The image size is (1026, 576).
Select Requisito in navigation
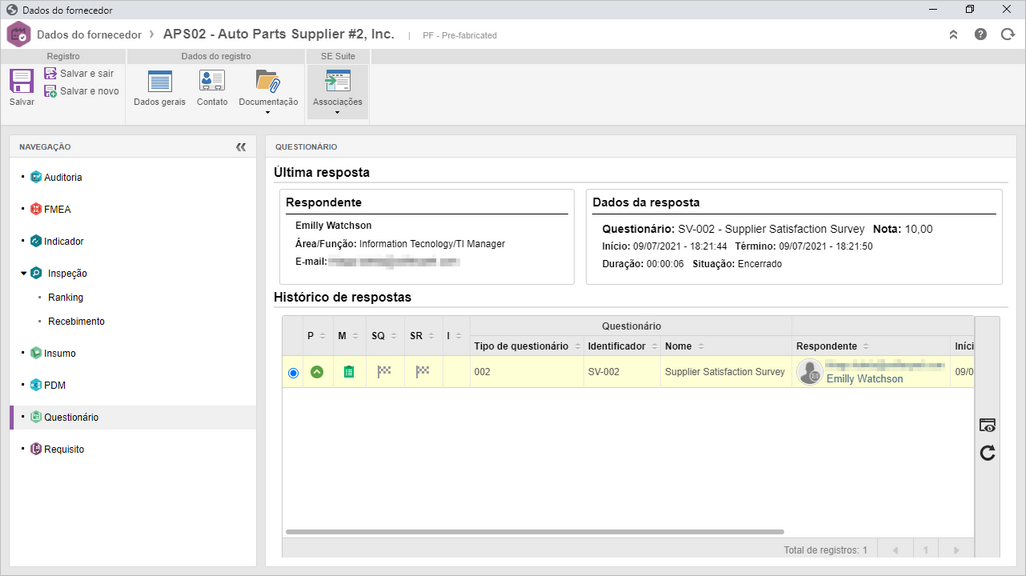(64, 450)
